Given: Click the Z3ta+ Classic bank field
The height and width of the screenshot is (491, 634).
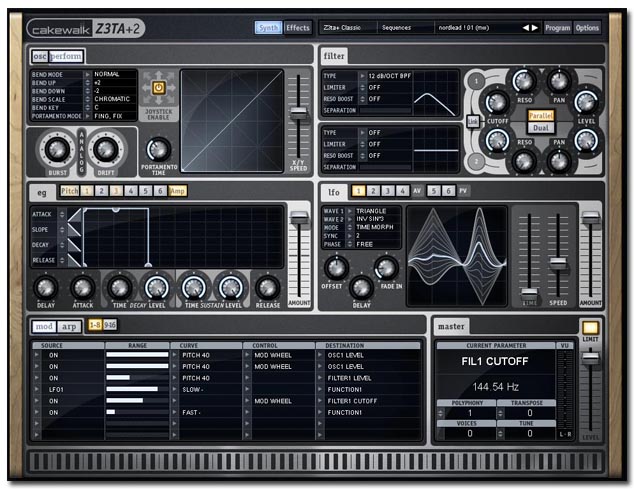Looking at the screenshot, I should click(x=348, y=28).
